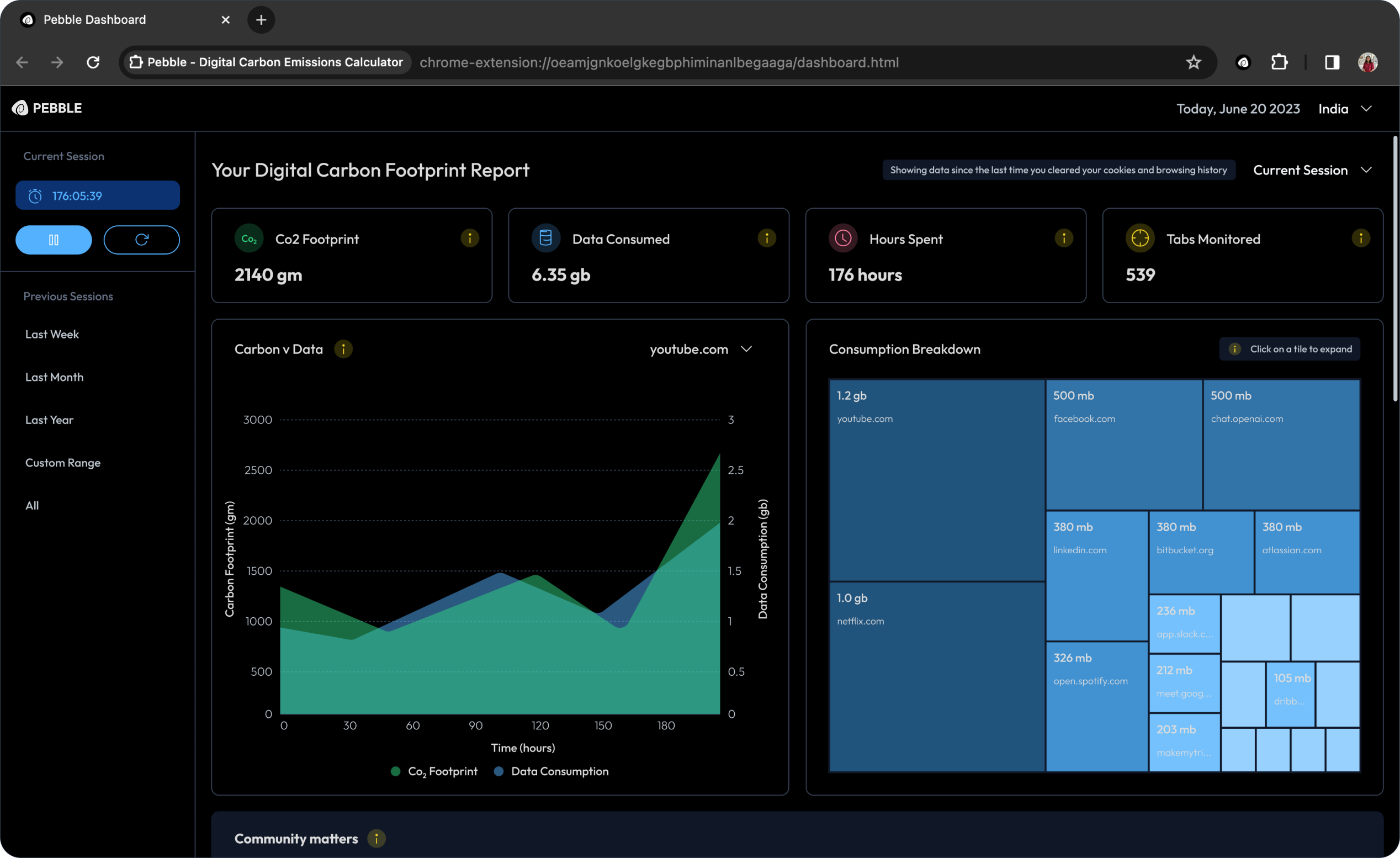Expand the India country dropdown
This screenshot has width=1400, height=858.
coord(1345,109)
